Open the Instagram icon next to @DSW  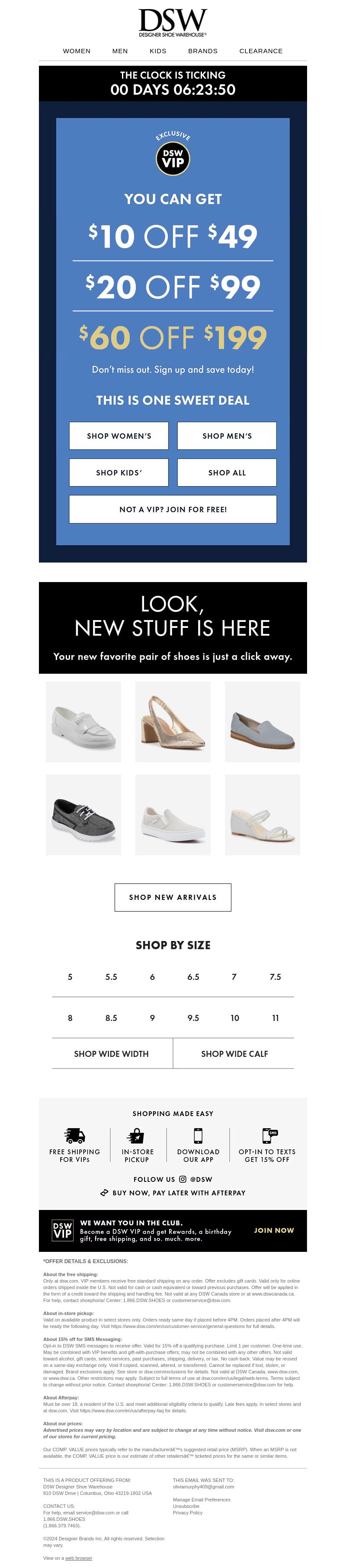183,1179
